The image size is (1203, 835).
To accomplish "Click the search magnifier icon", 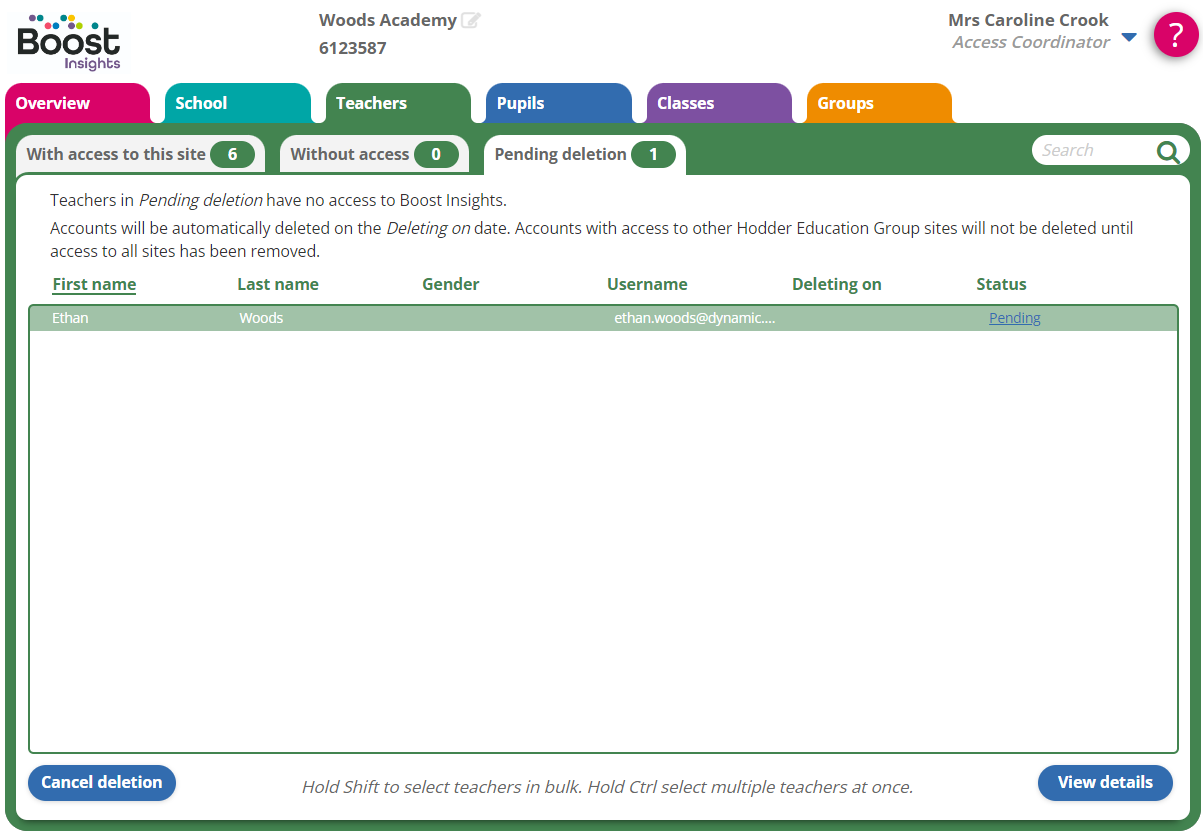I will point(1167,152).
